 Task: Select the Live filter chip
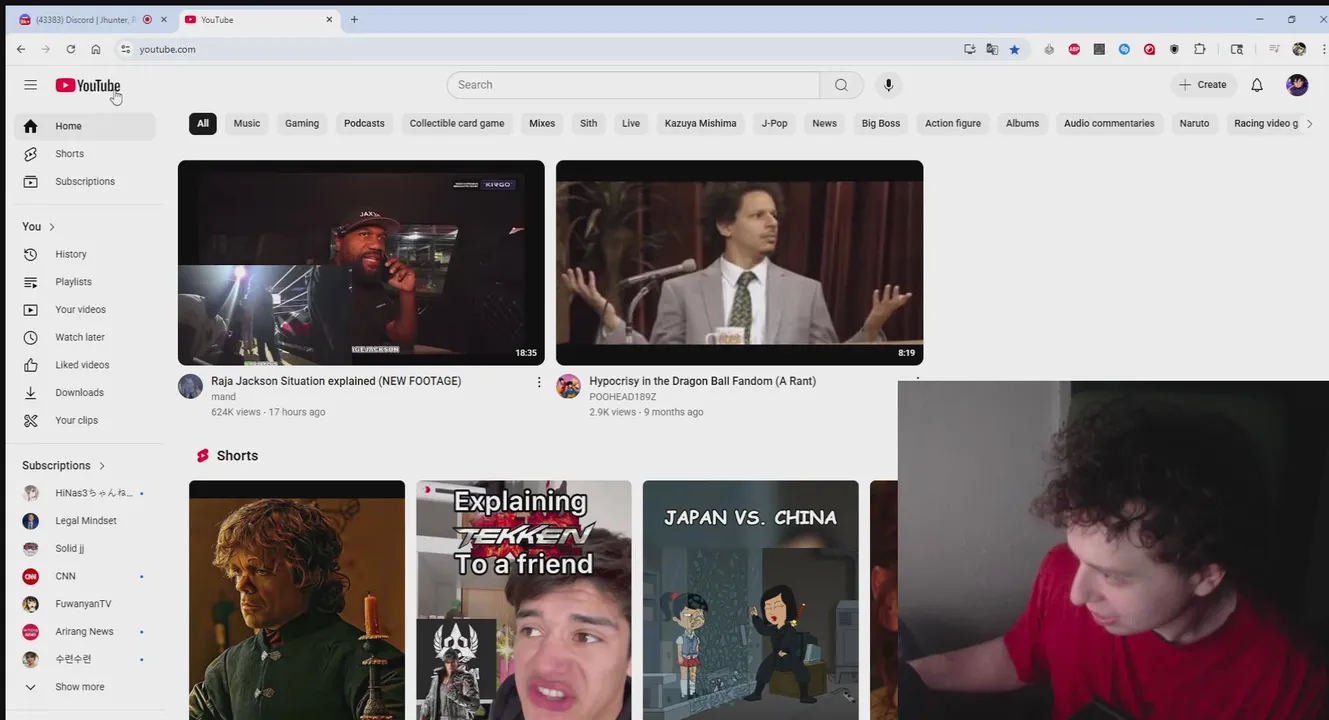[631, 124]
